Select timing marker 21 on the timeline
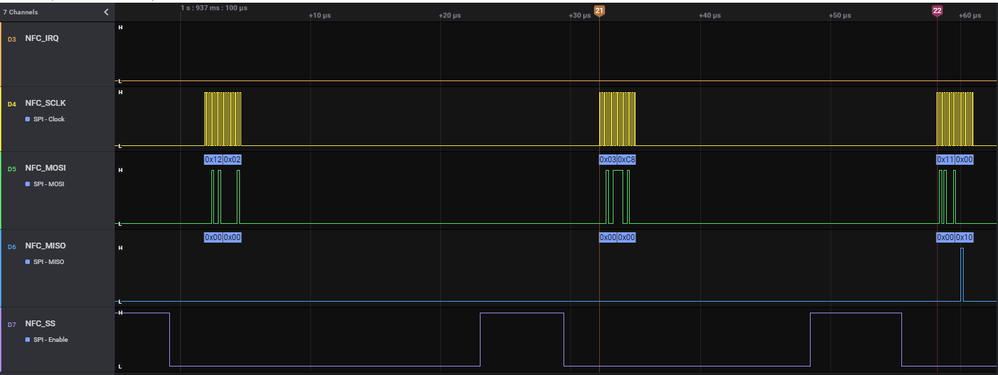This screenshot has height=375, width=998. tap(599, 11)
